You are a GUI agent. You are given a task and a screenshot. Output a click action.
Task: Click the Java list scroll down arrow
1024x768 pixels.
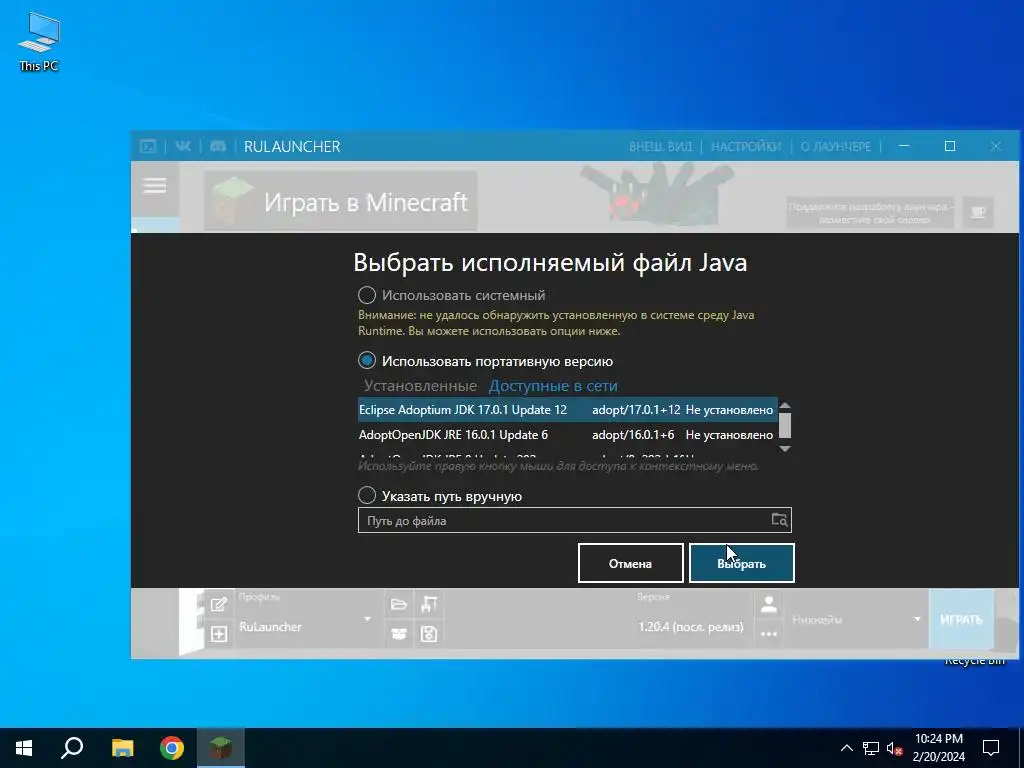[x=785, y=449]
